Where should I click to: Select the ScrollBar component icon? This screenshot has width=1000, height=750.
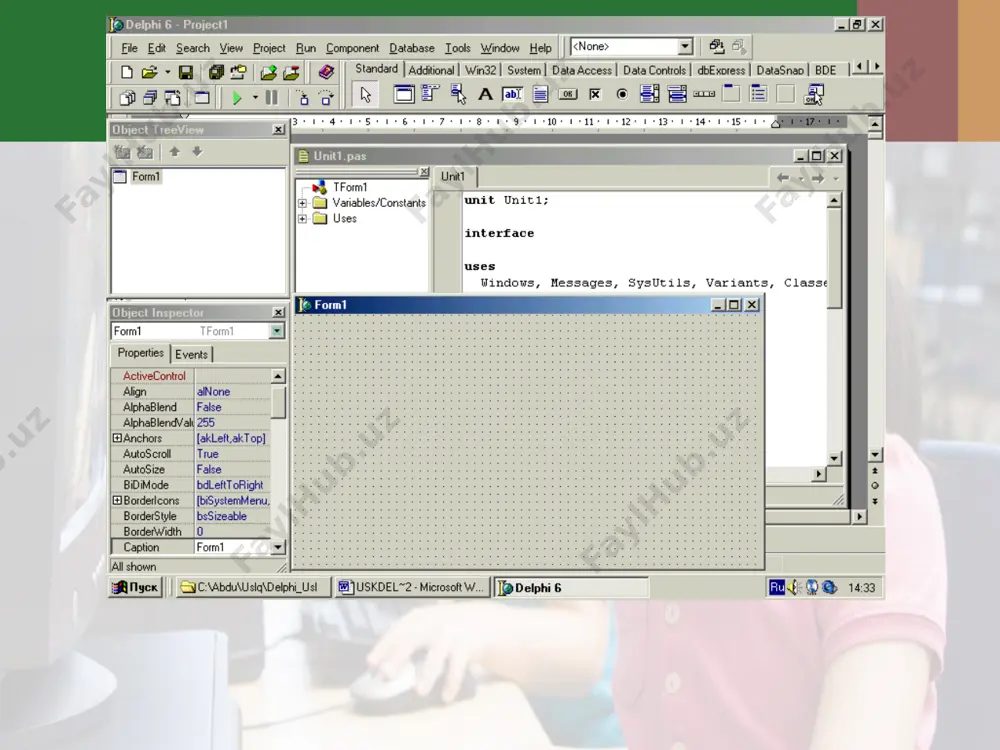pyautogui.click(x=704, y=94)
